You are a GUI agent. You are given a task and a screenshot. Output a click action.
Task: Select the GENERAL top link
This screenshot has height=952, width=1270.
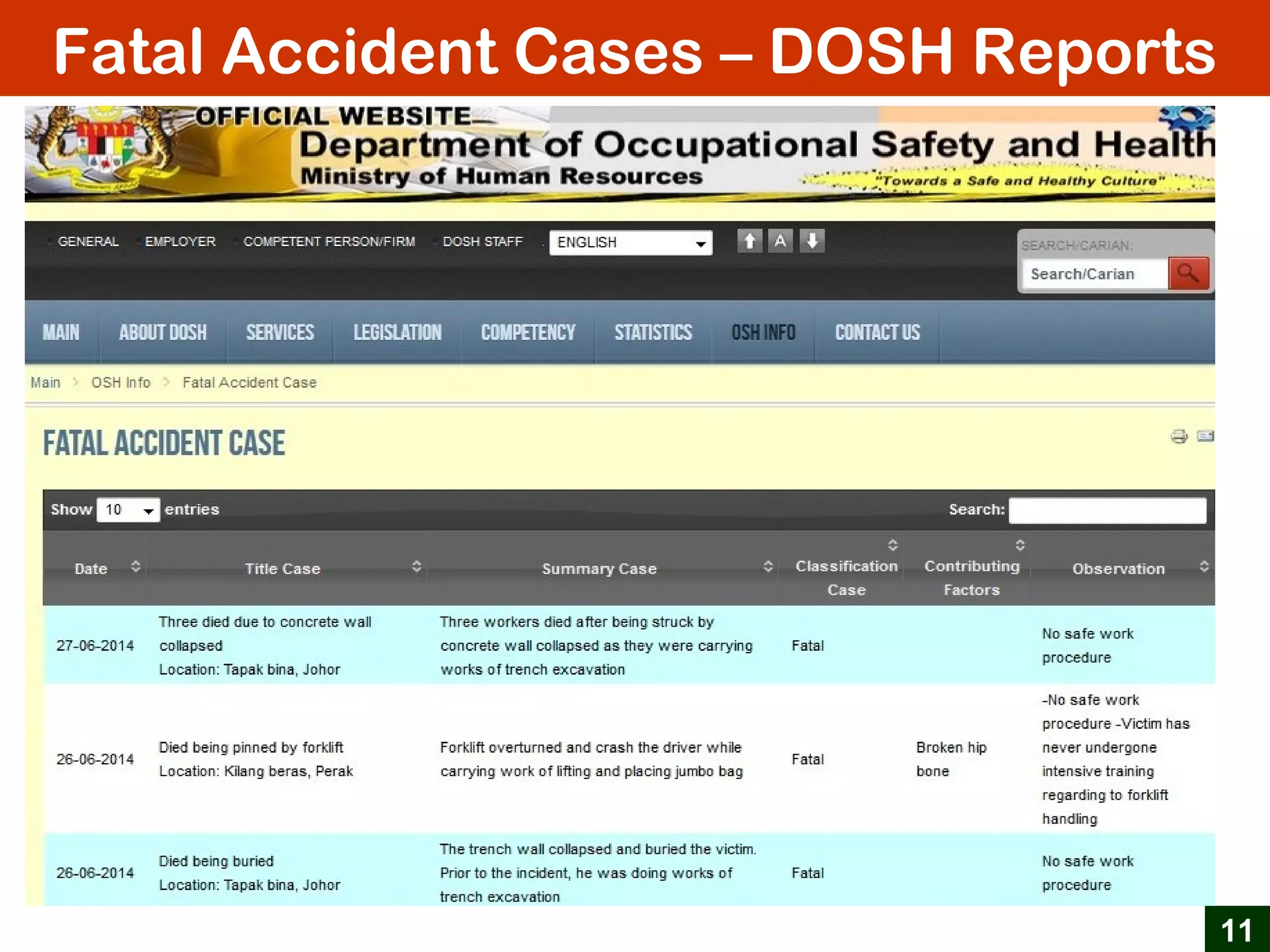coord(88,242)
